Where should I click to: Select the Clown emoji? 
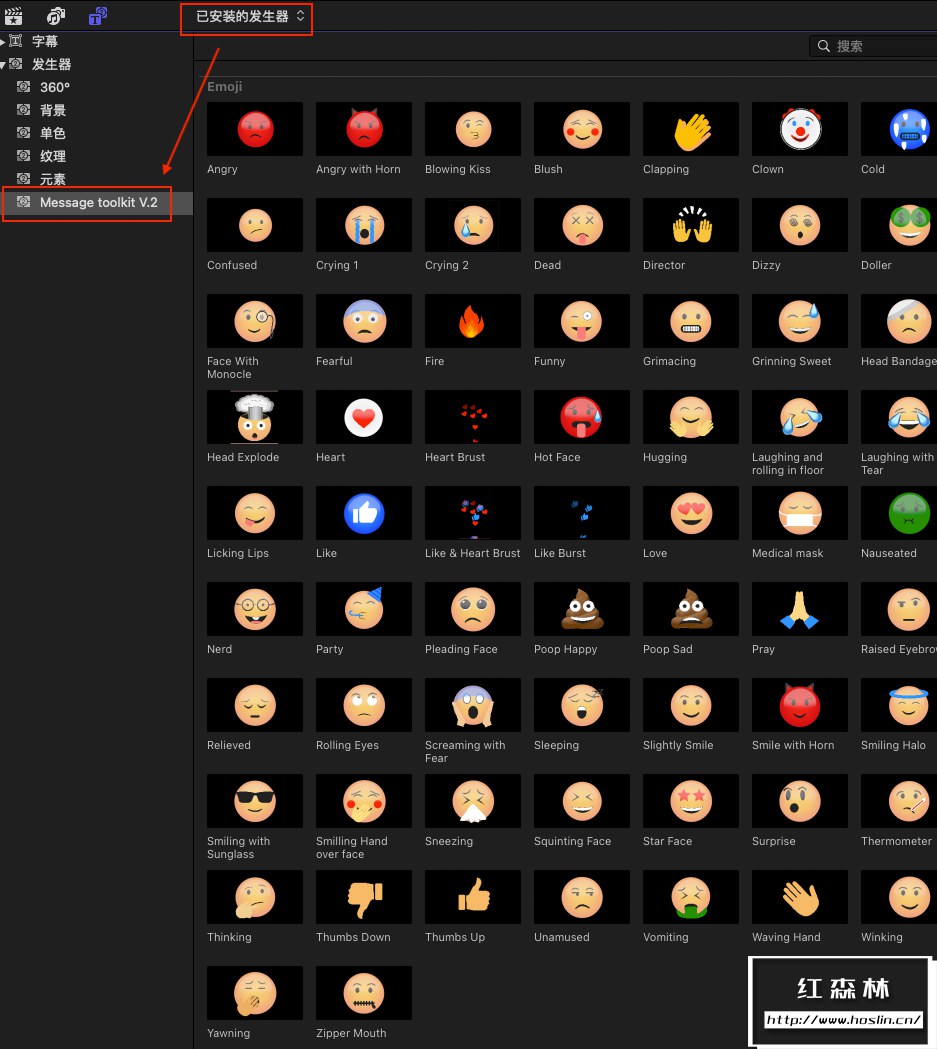[x=800, y=129]
